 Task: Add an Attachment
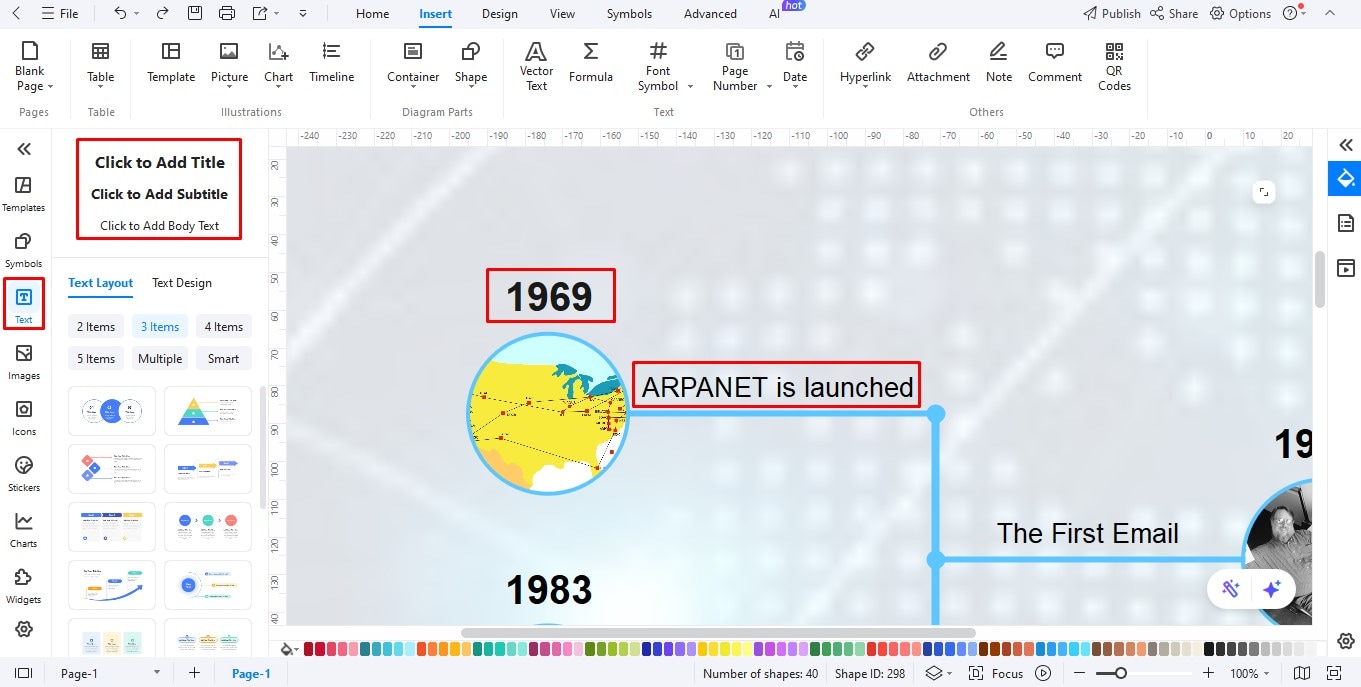click(938, 62)
